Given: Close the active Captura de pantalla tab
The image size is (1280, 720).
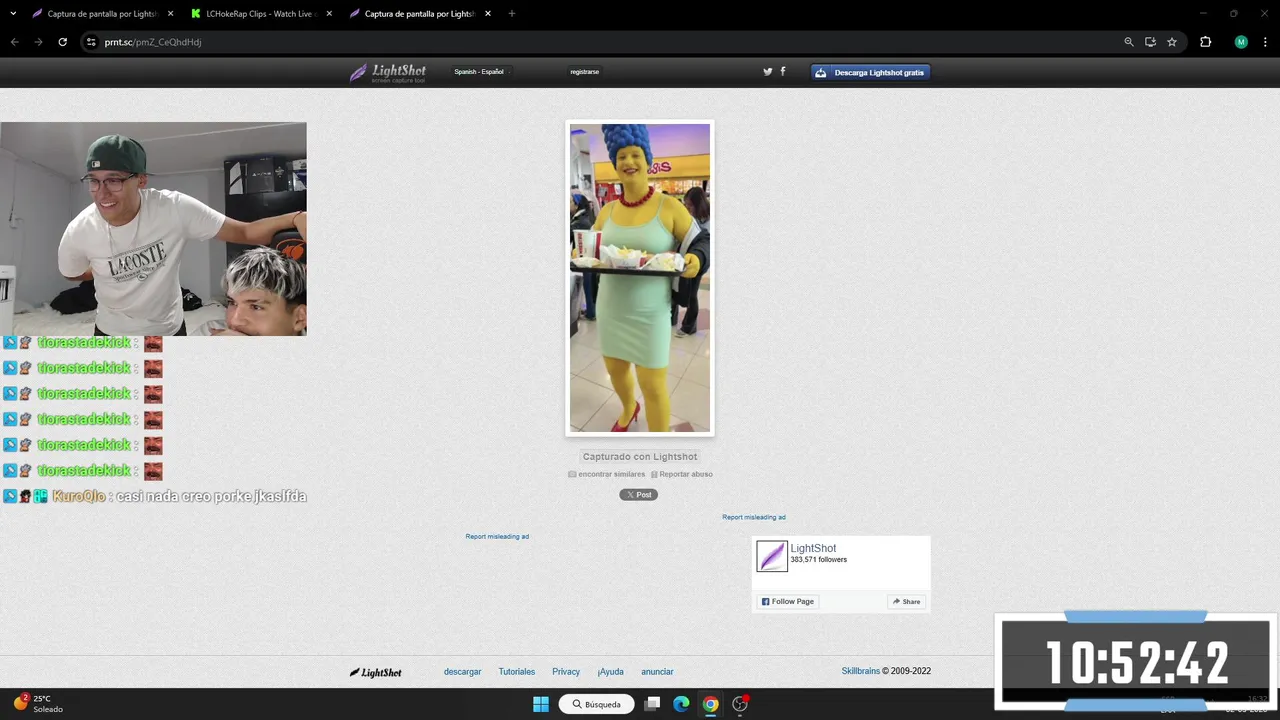Looking at the screenshot, I should [487, 14].
